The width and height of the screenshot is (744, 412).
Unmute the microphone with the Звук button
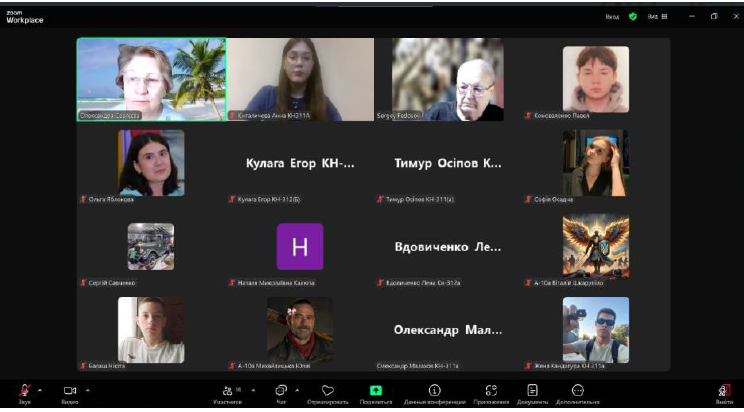tap(25, 394)
